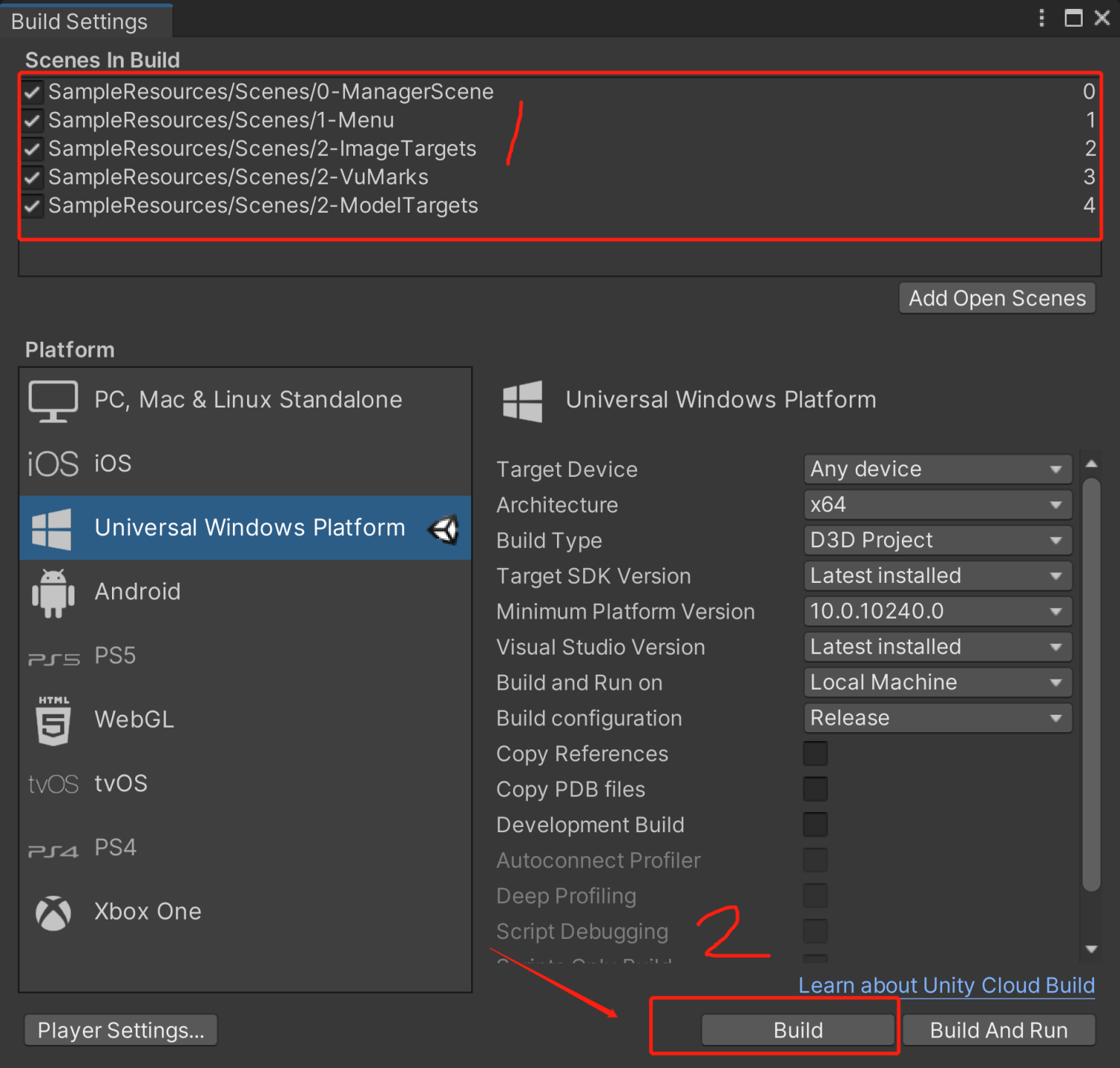Click the tvOS logo icon
The width and height of the screenshot is (1120, 1068).
click(x=53, y=784)
